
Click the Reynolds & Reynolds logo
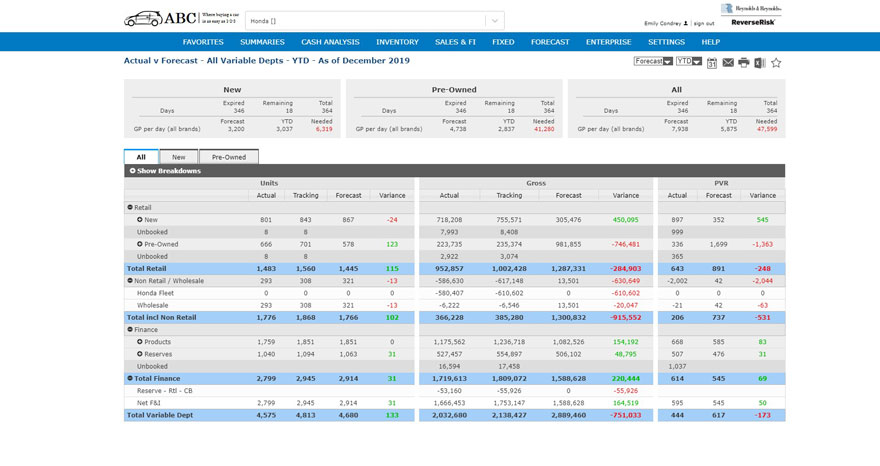[x=751, y=8]
